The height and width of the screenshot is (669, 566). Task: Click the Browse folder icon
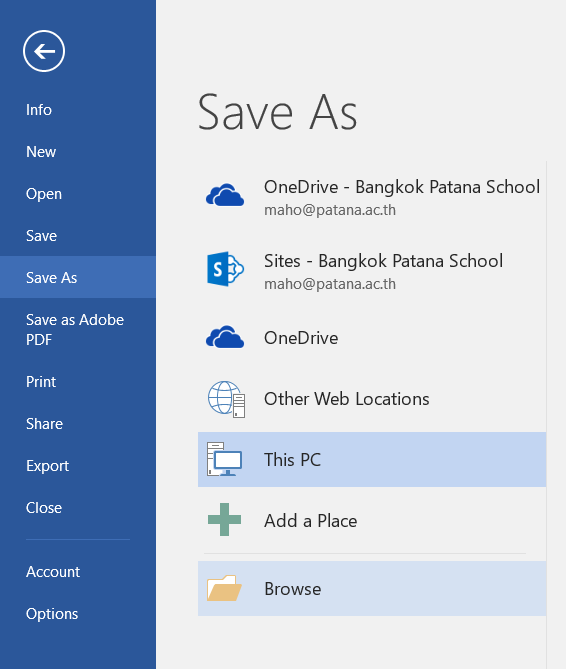pos(224,588)
